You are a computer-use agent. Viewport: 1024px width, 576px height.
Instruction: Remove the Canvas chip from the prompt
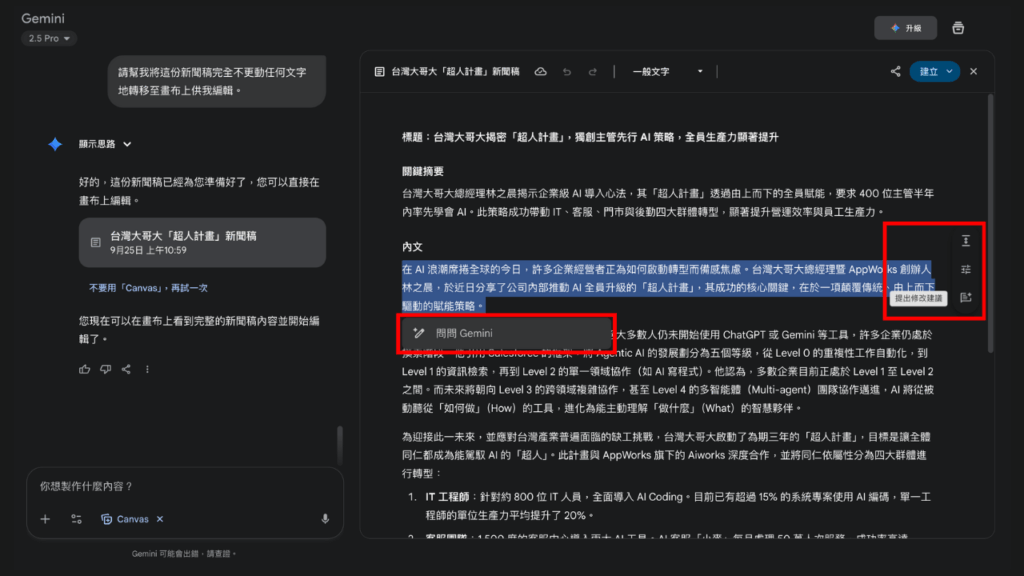tap(160, 519)
